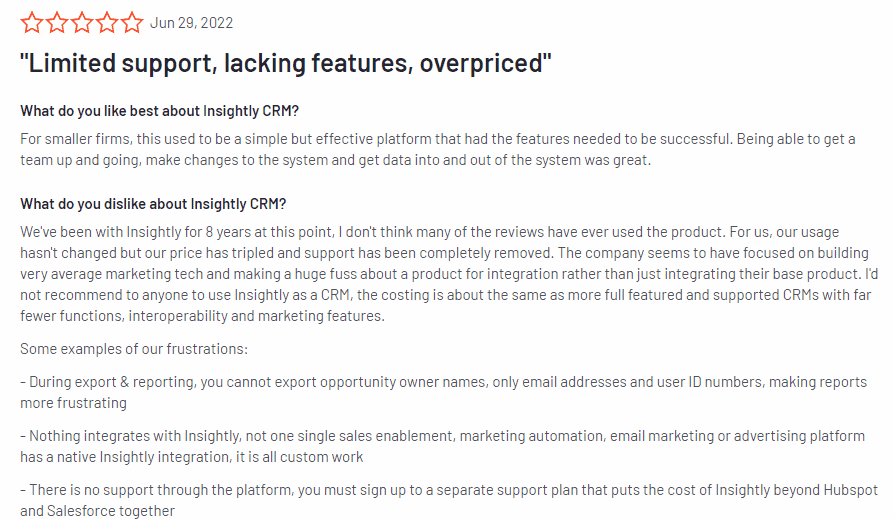Click the Jun 29, 2022 review date
This screenshot has height=519, width=895.
click(x=191, y=23)
